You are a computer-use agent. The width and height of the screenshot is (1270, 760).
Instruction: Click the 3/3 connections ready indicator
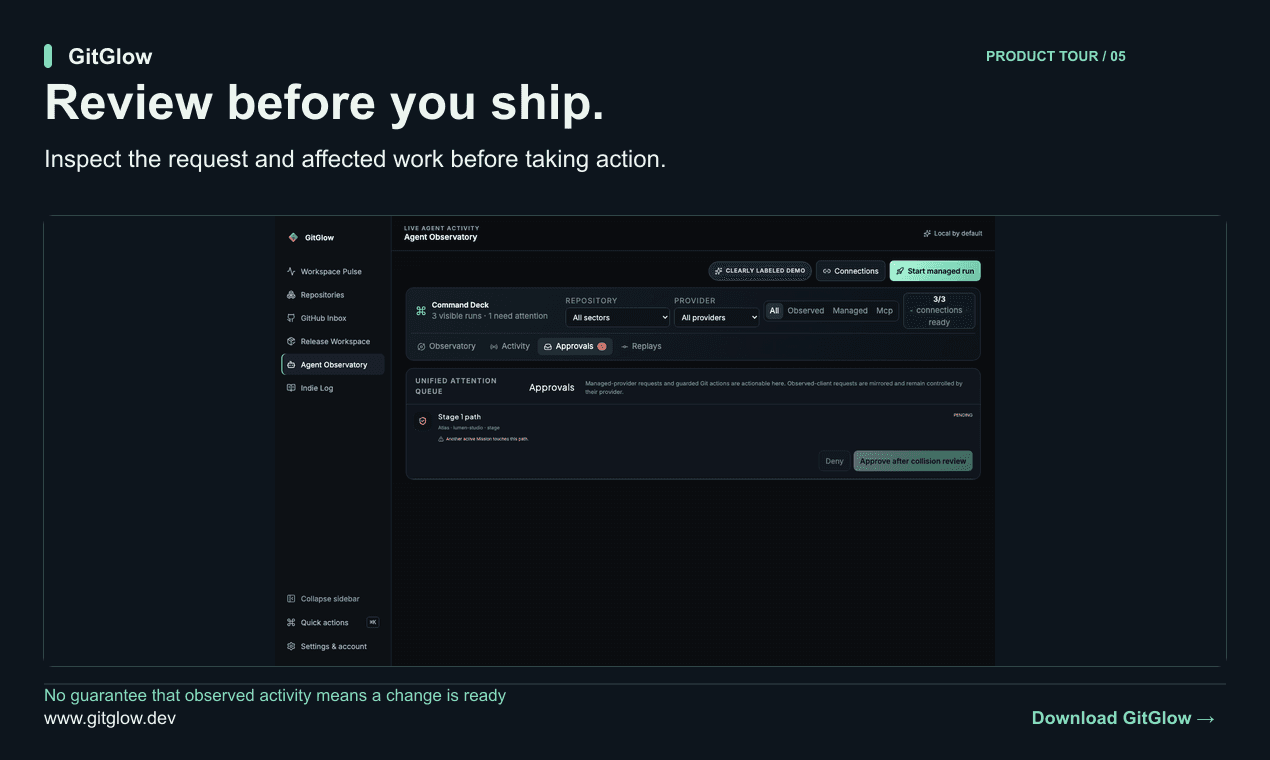pos(939,311)
